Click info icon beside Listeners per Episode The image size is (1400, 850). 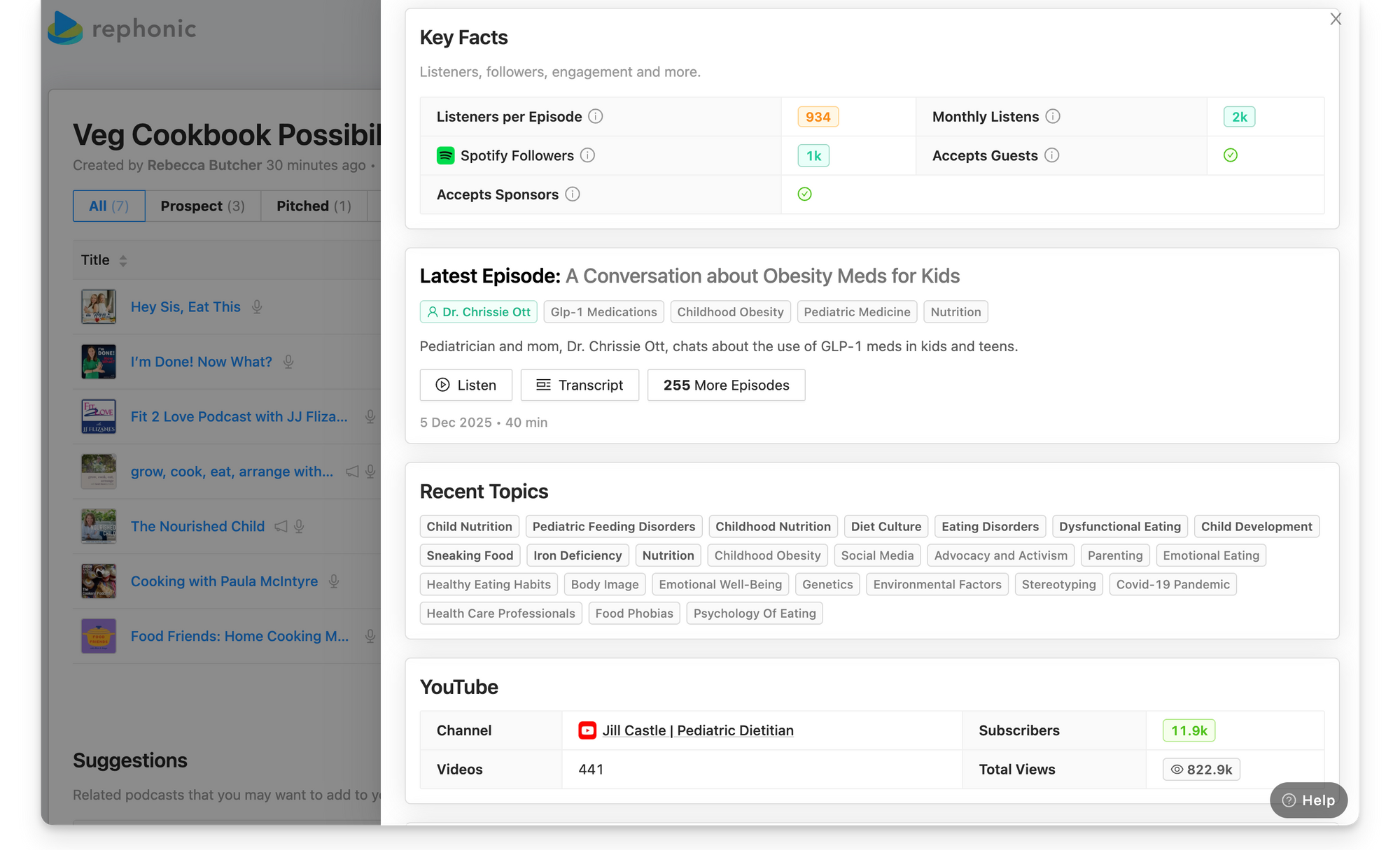click(x=595, y=116)
